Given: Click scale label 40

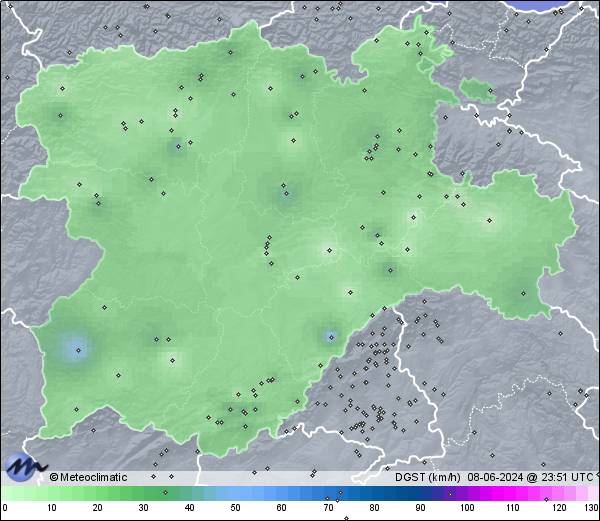Looking at the screenshot, I should click(x=189, y=508).
